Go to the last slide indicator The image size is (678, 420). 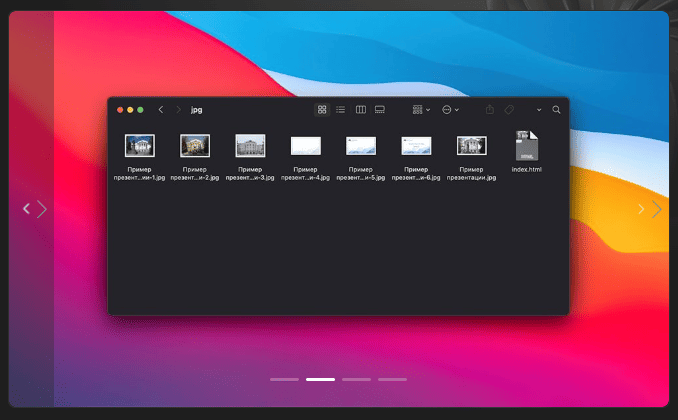(392, 379)
